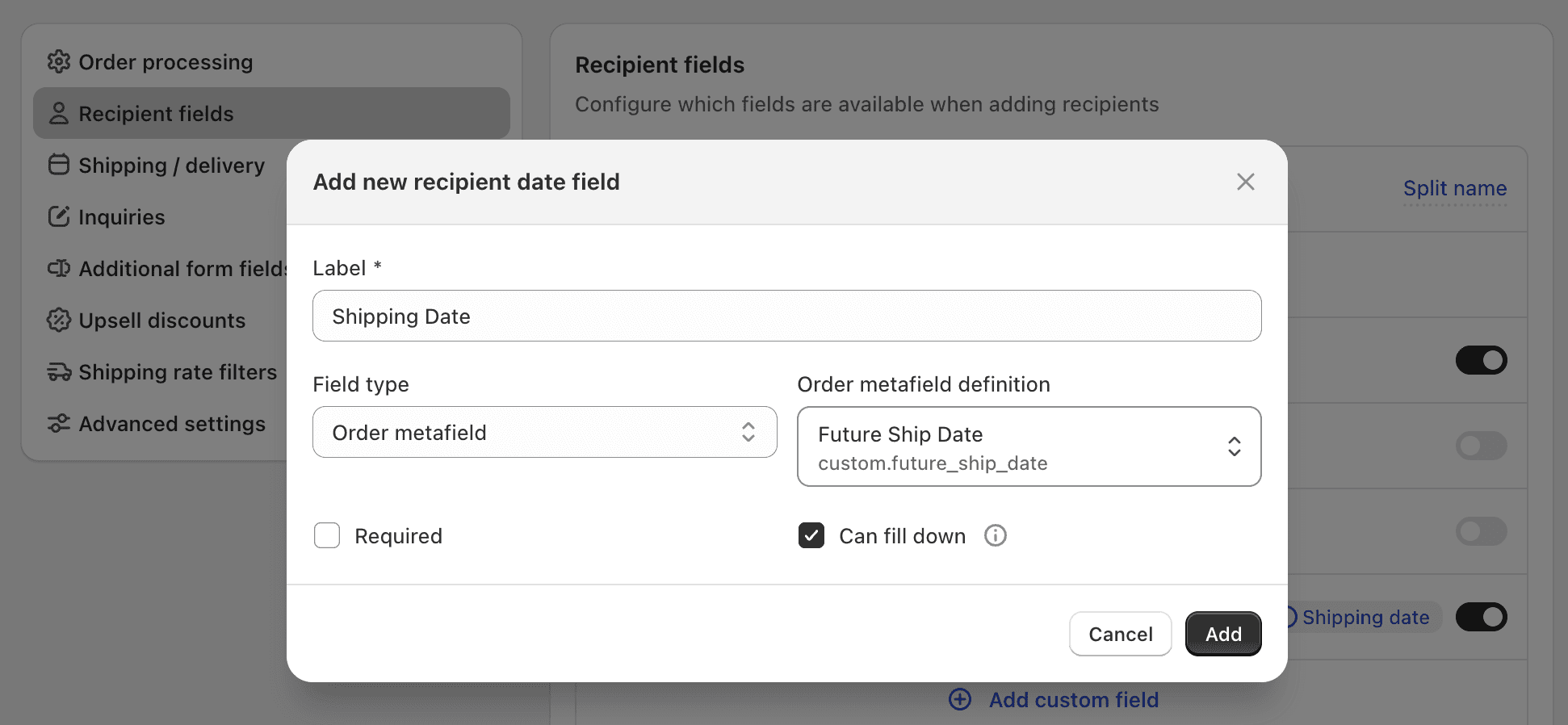Open Inquiries via its pencil icon
Viewport: 1568px width, 725px height.
[x=59, y=216]
